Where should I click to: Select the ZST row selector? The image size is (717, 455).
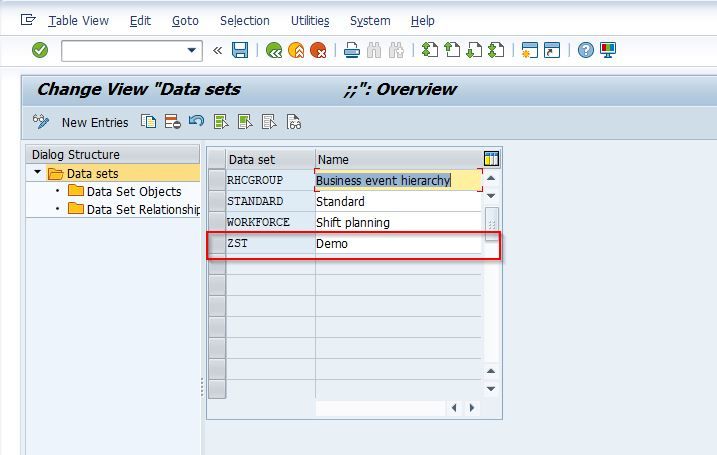point(217,243)
